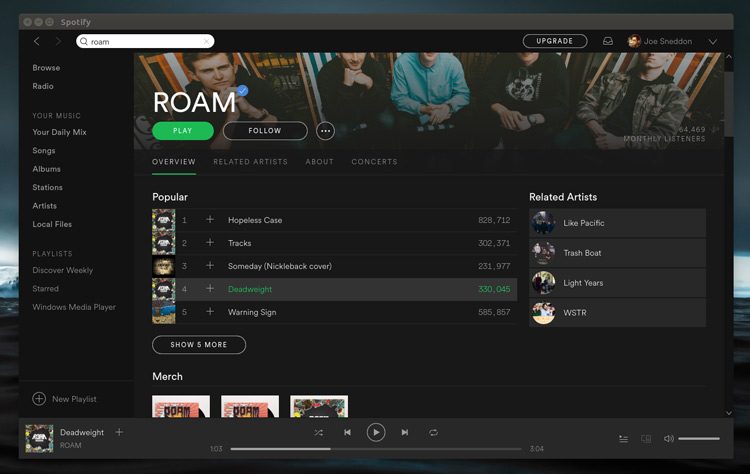This screenshot has height=474, width=750.
Task: Mute the volume speaker icon
Action: [669, 439]
